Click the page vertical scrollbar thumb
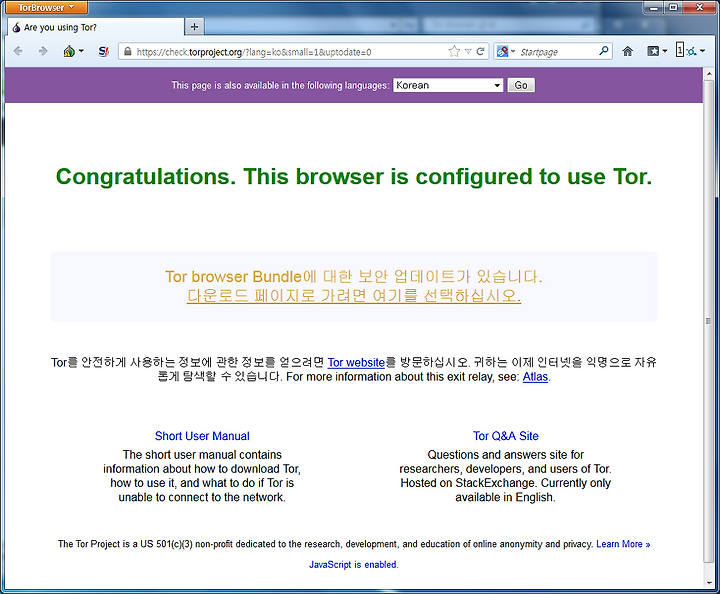The width and height of the screenshot is (720, 594). [709, 321]
